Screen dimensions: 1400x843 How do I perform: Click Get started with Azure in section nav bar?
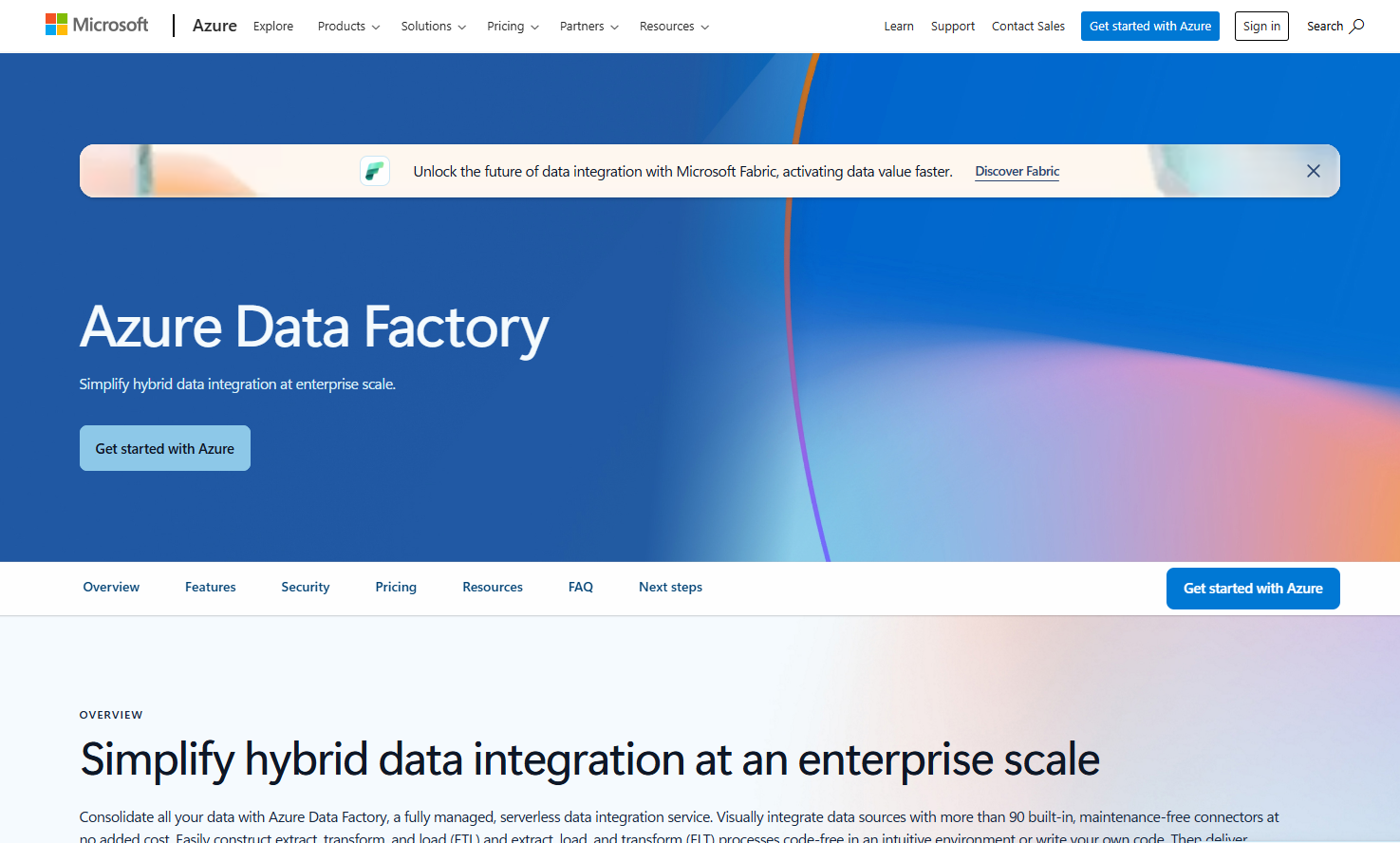(x=1253, y=589)
